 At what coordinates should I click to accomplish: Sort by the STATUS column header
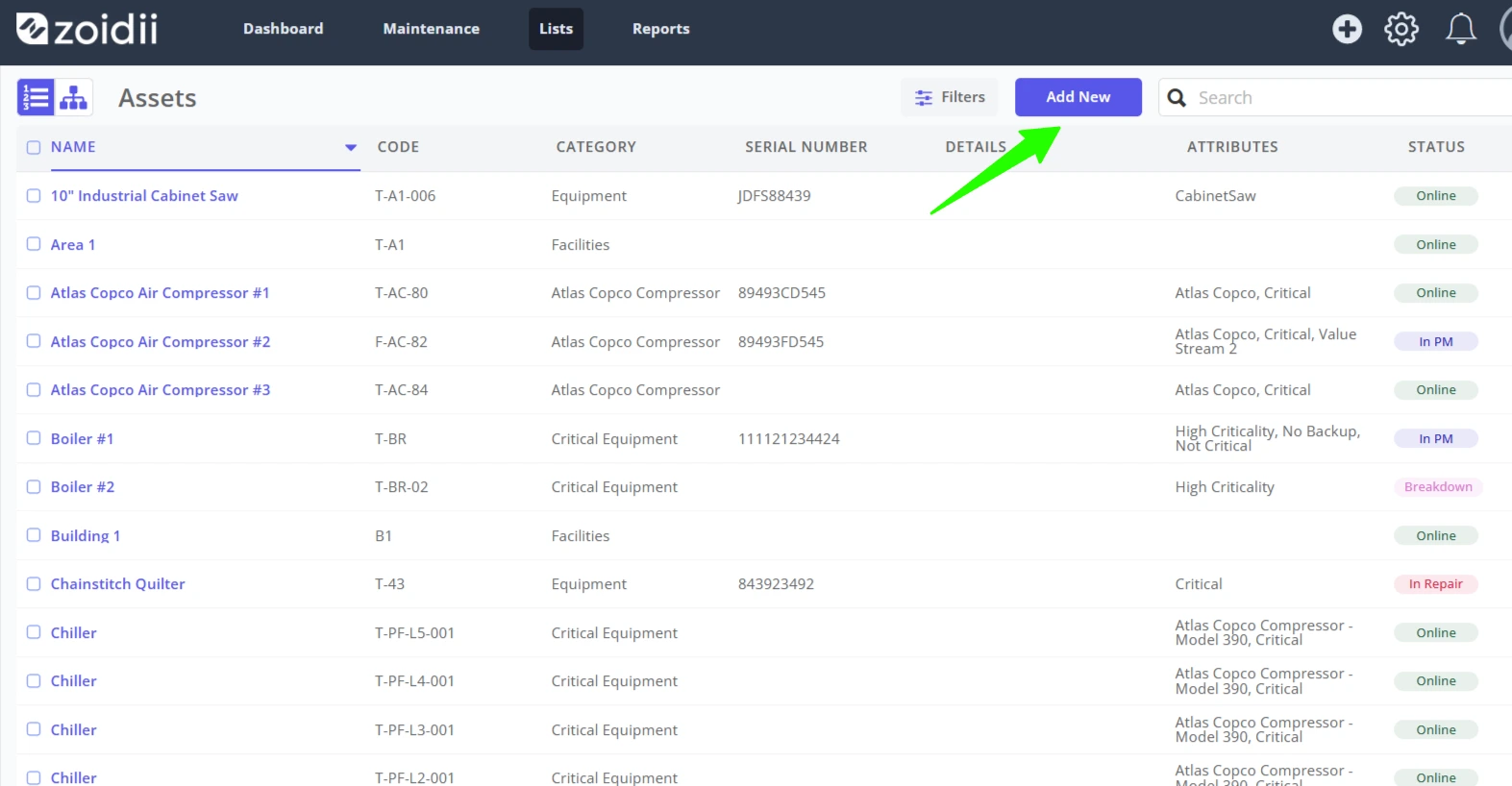coord(1436,147)
